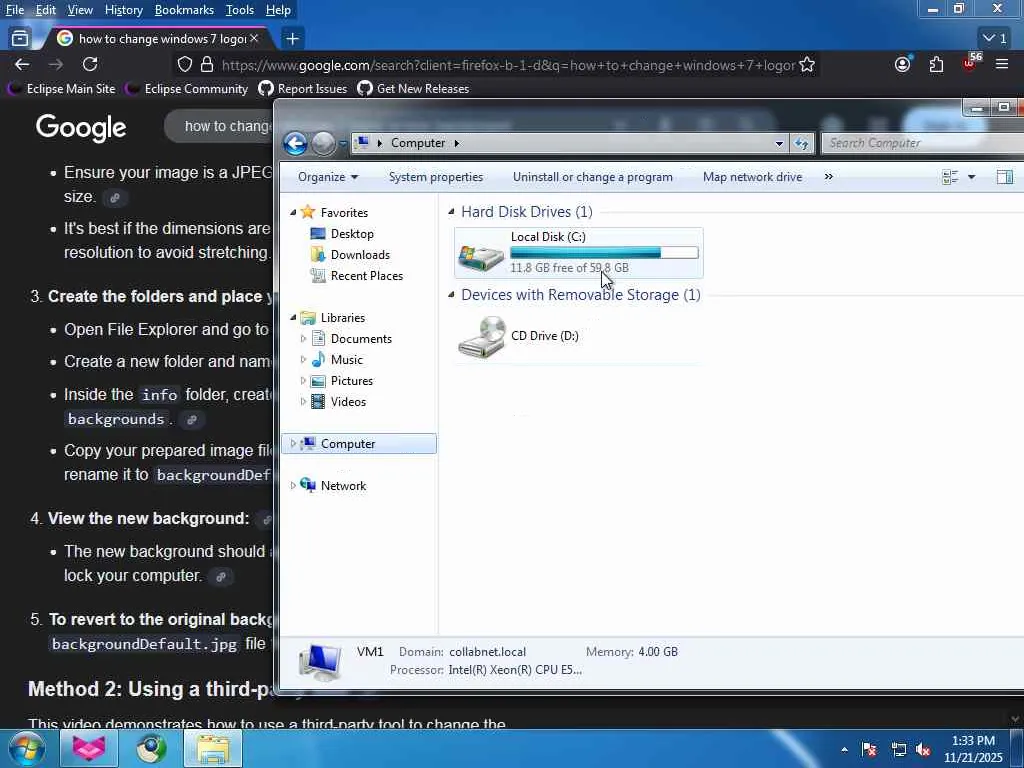This screenshot has height=768, width=1024.
Task: Collapse the Hard Disk Drives group
Action: click(x=451, y=212)
